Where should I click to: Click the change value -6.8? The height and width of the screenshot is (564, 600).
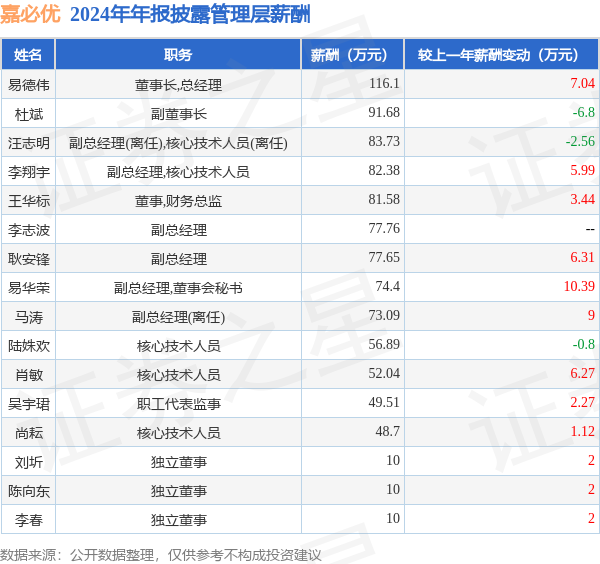click(x=584, y=112)
